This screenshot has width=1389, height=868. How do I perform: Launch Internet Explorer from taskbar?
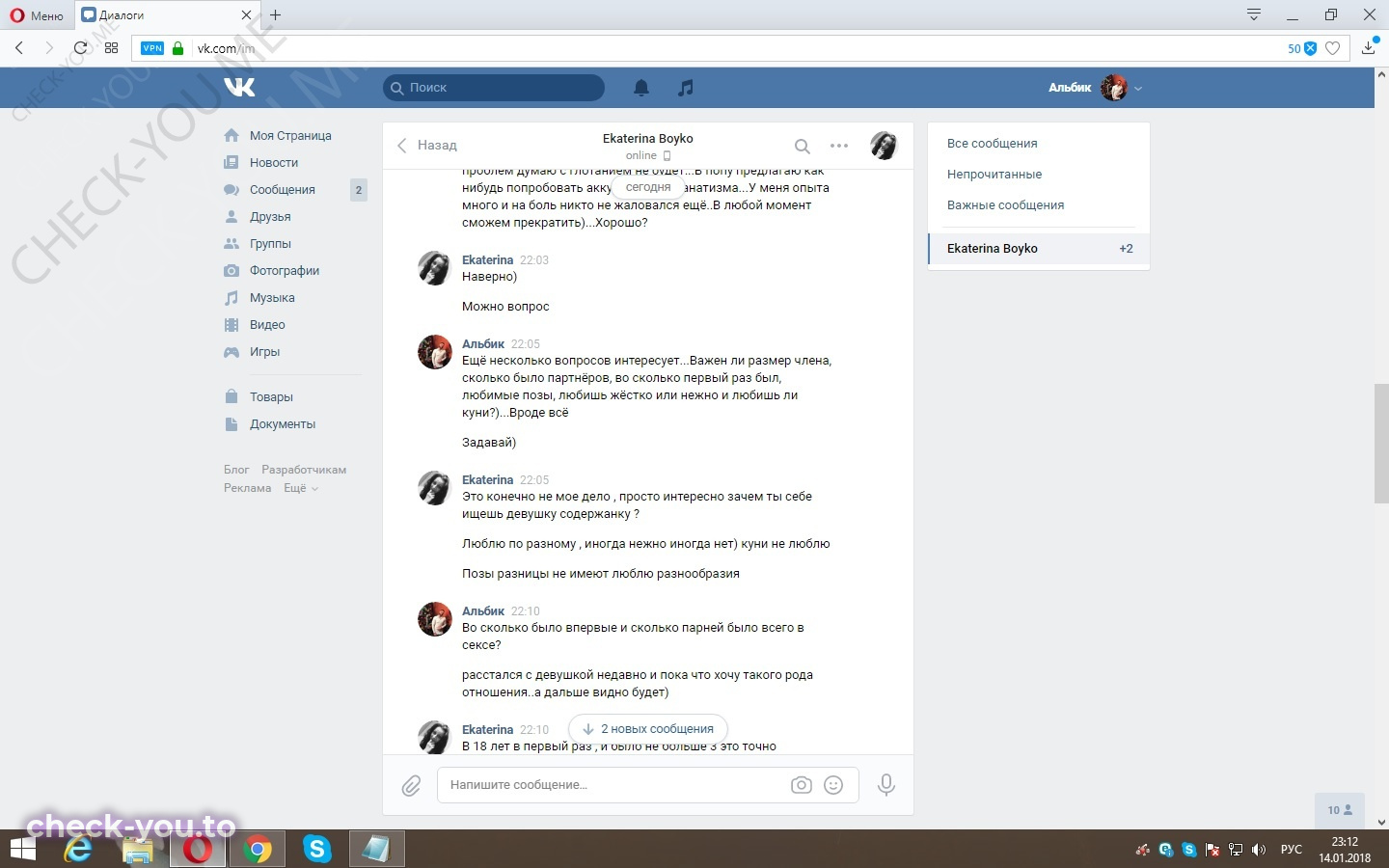pos(78,850)
